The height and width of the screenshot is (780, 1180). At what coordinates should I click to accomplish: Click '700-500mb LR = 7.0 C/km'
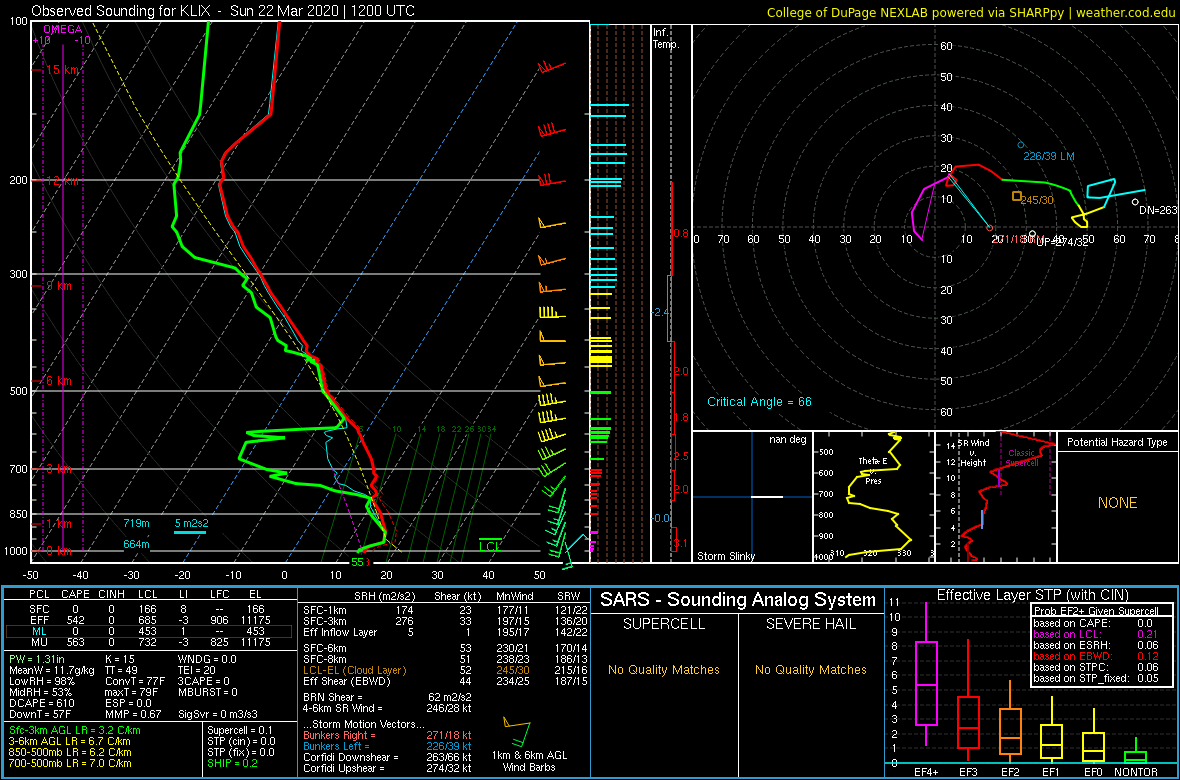[68, 763]
